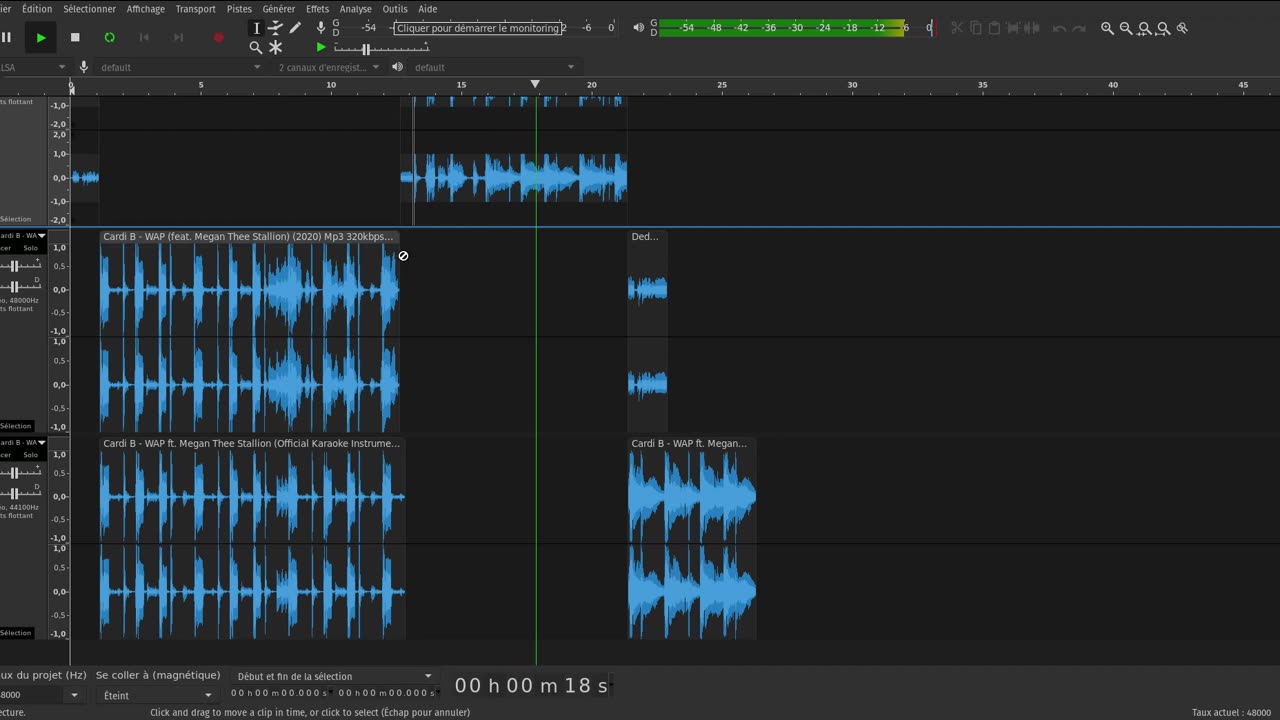Click the Pause transport button
The height and width of the screenshot is (720, 1280).
click(x=7, y=37)
